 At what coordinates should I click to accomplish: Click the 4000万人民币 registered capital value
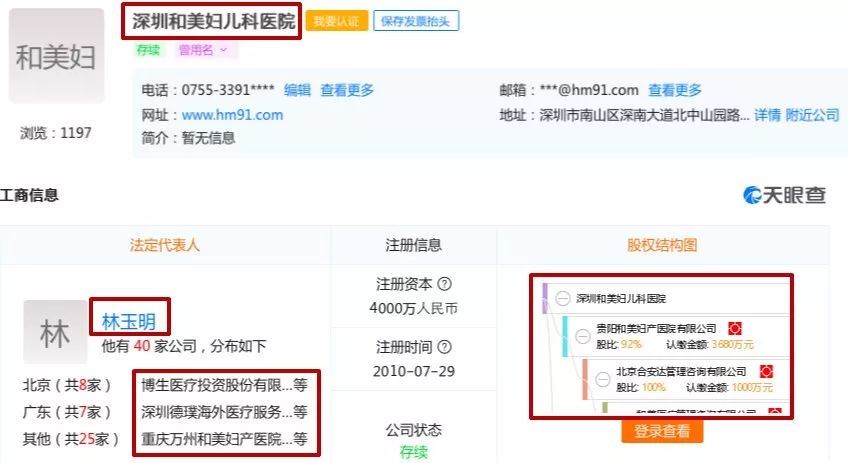(414, 308)
